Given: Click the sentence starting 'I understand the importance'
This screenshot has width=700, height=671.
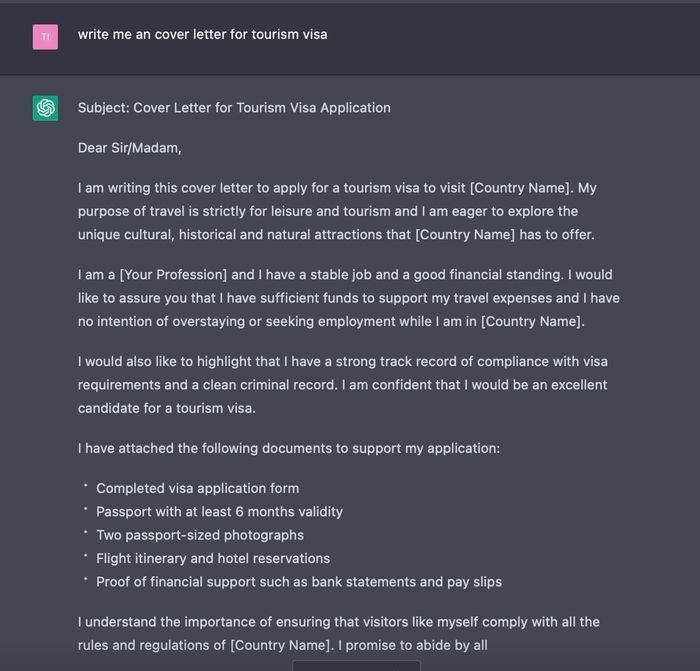Looking at the screenshot, I should 339,622.
